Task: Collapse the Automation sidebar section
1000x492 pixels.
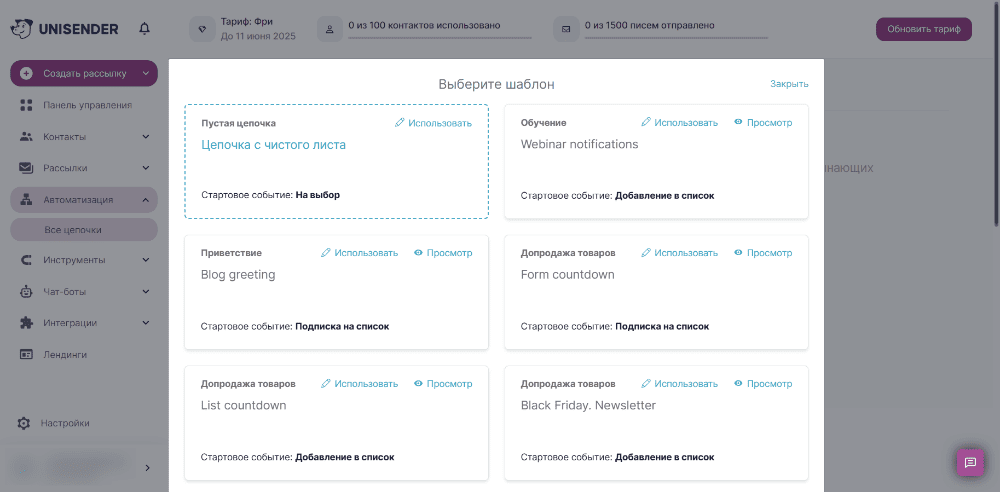Action: (x=145, y=200)
